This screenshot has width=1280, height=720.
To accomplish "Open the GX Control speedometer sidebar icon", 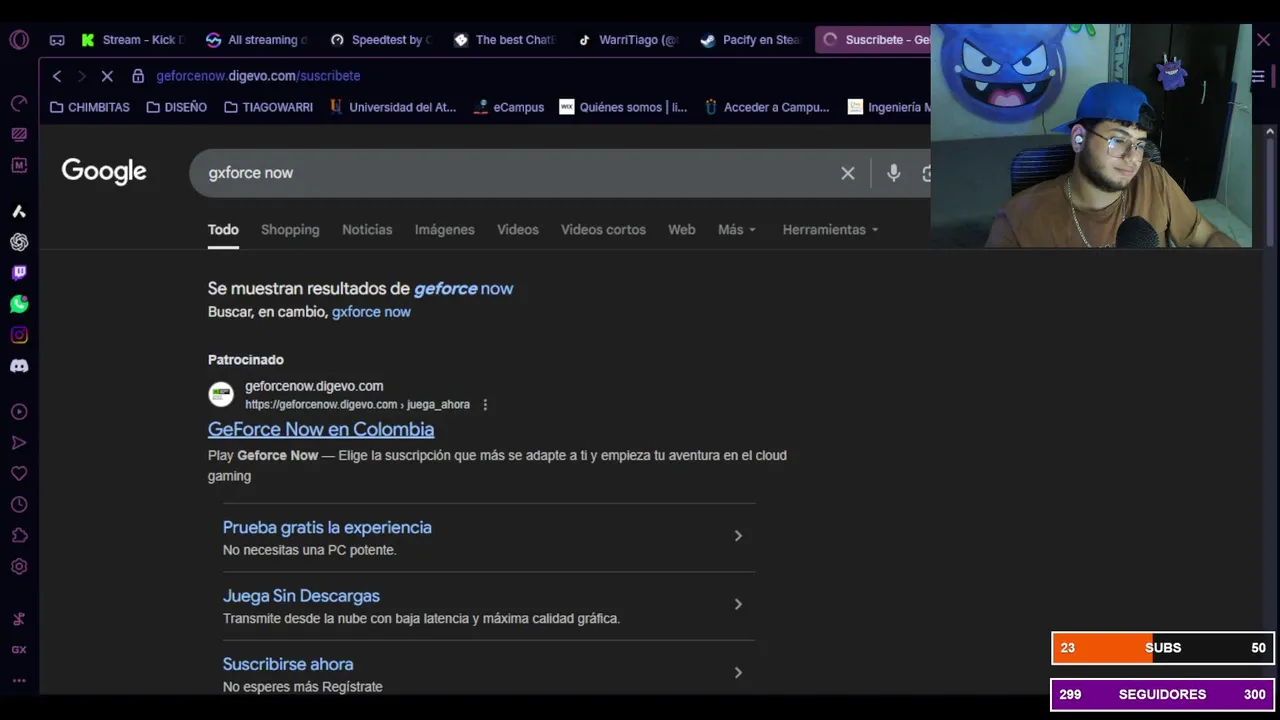I will point(19,103).
